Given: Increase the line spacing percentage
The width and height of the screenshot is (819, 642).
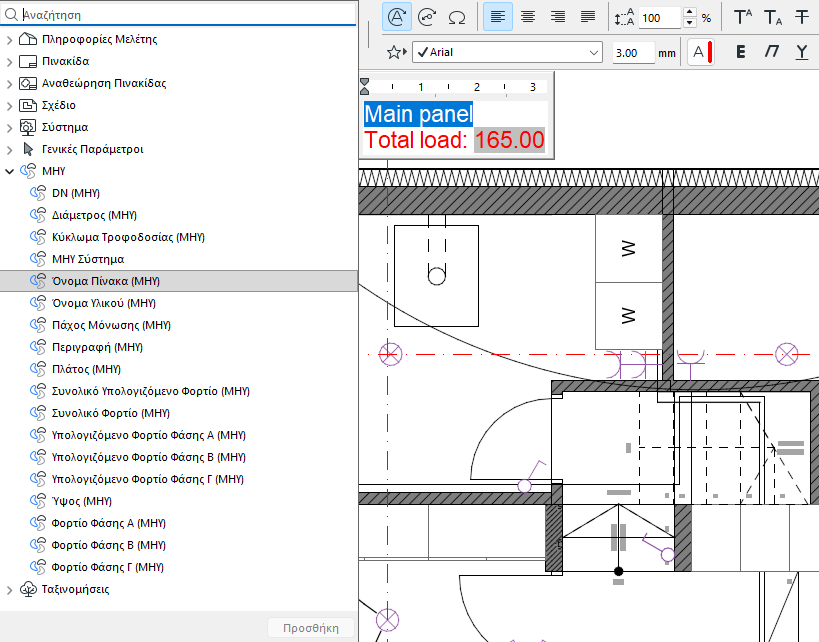Looking at the screenshot, I should tap(690, 12).
